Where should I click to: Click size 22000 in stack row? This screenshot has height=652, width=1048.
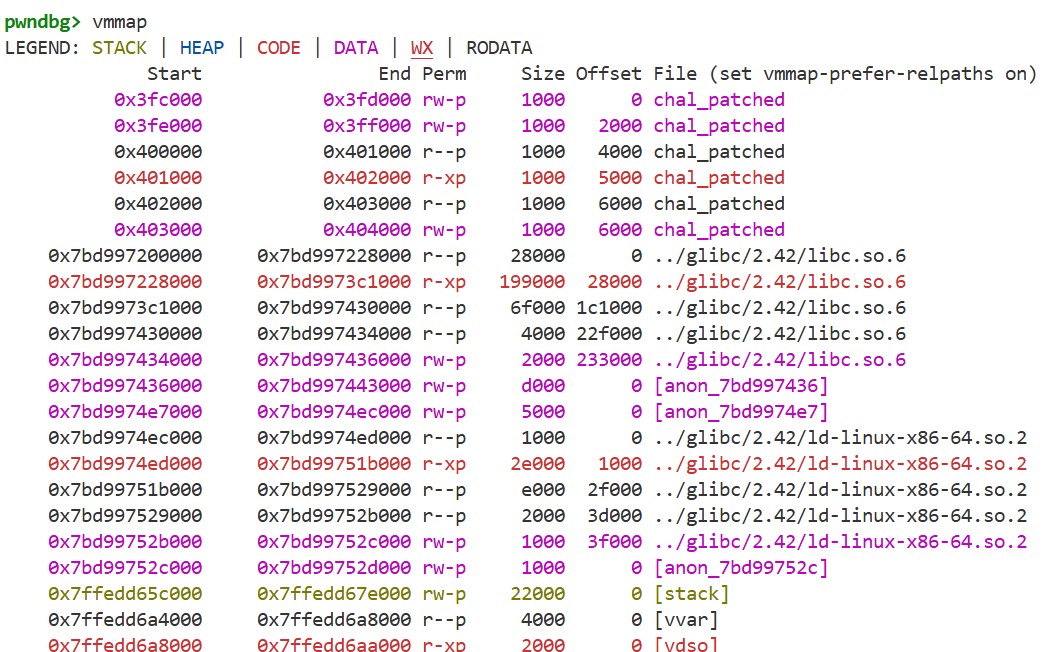pos(537,595)
